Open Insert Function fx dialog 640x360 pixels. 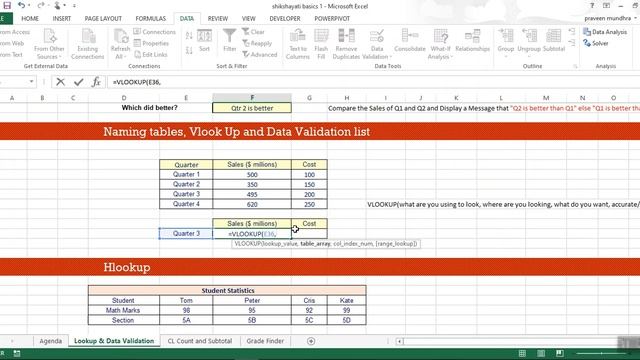pos(96,82)
